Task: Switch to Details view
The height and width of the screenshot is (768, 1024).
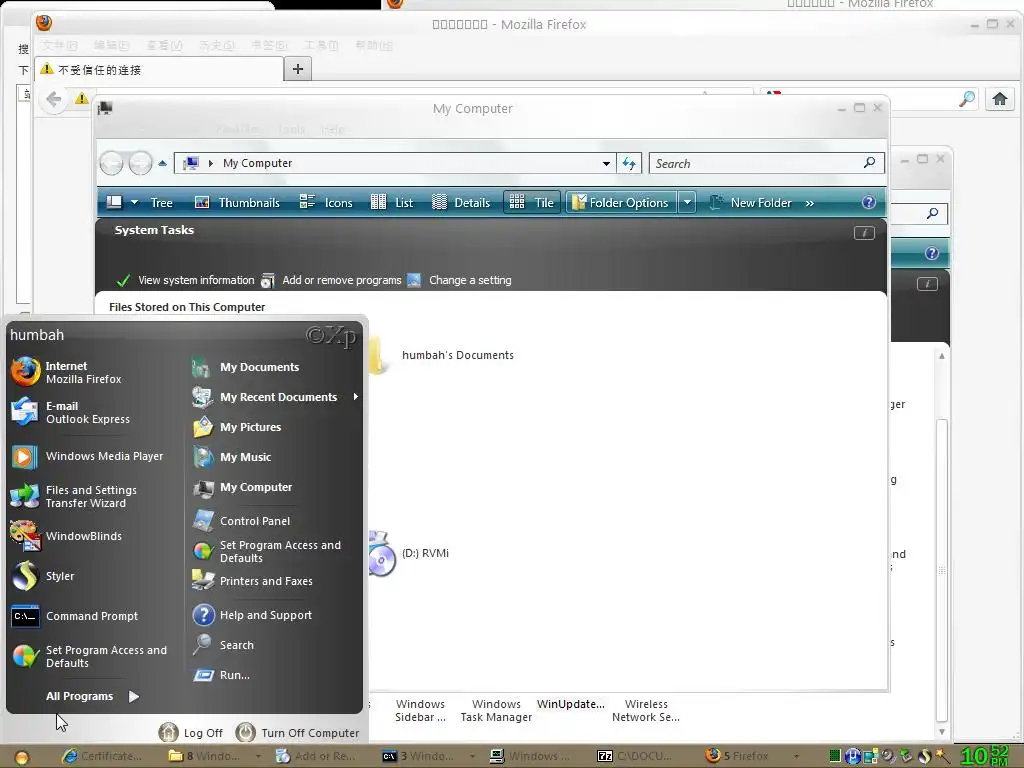Action: pyautogui.click(x=461, y=203)
